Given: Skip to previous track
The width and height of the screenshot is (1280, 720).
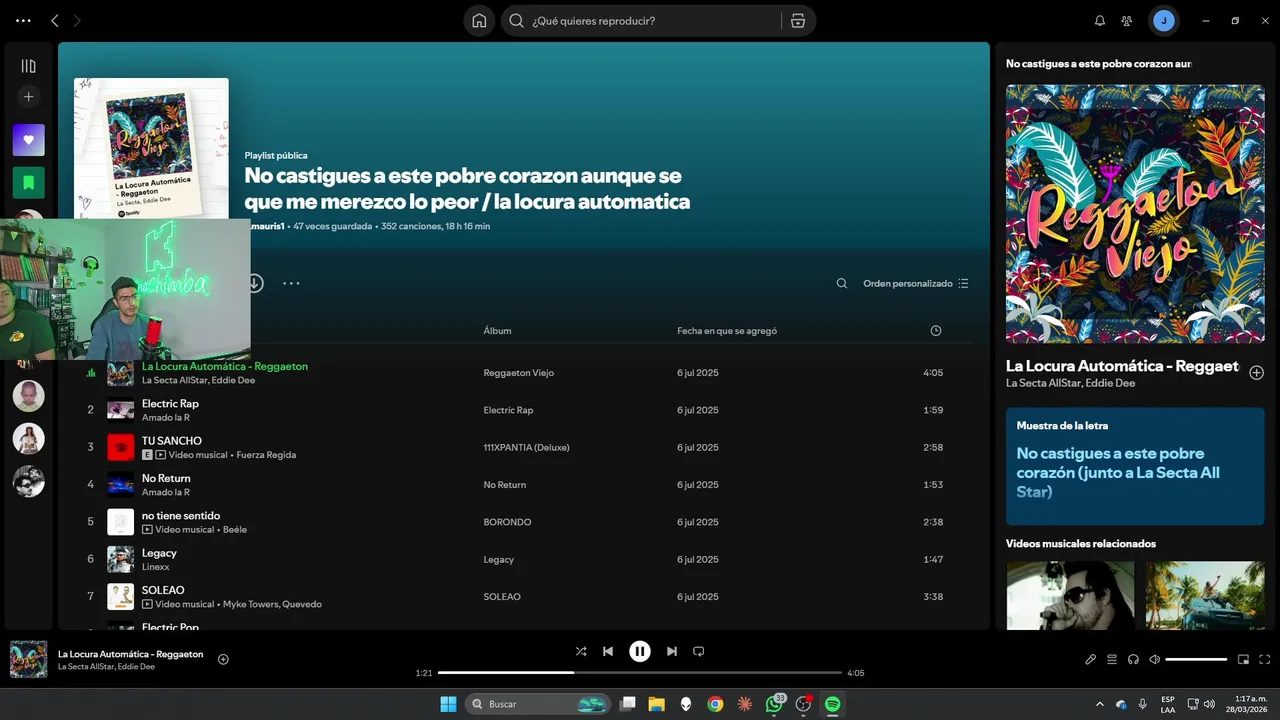Looking at the screenshot, I should point(608,651).
